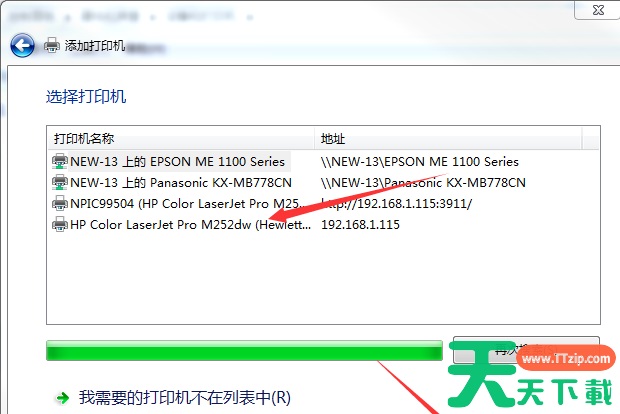Click the printer icon beside 添加打印机 title

pyautogui.click(x=52, y=45)
